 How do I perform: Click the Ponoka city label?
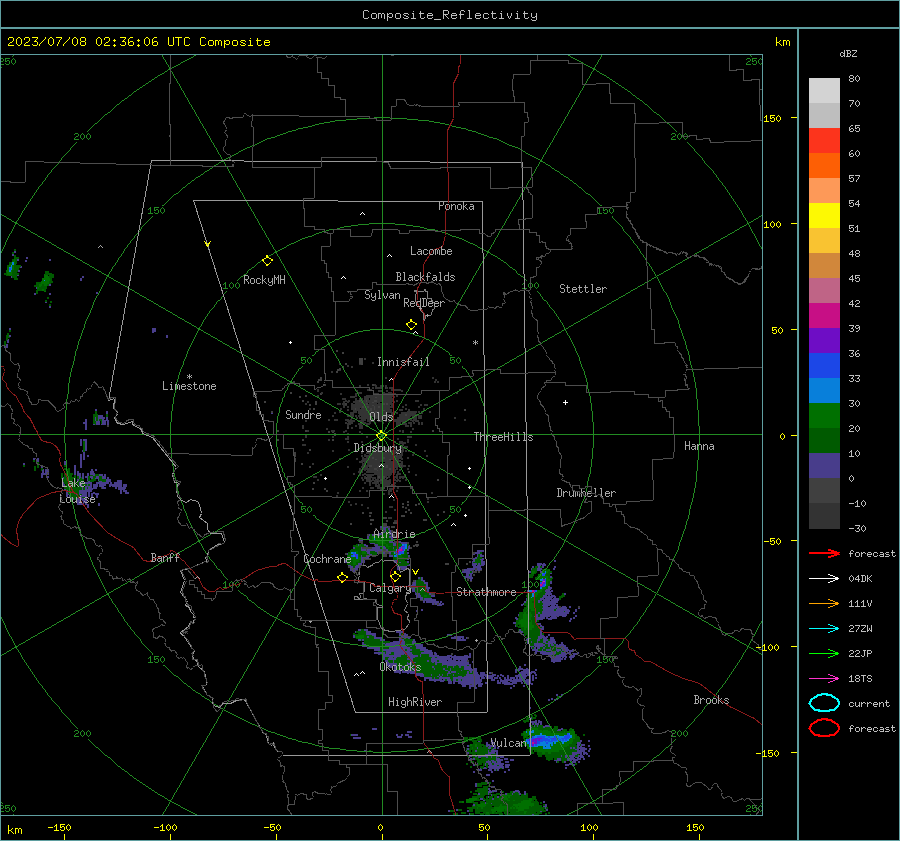click(x=456, y=206)
